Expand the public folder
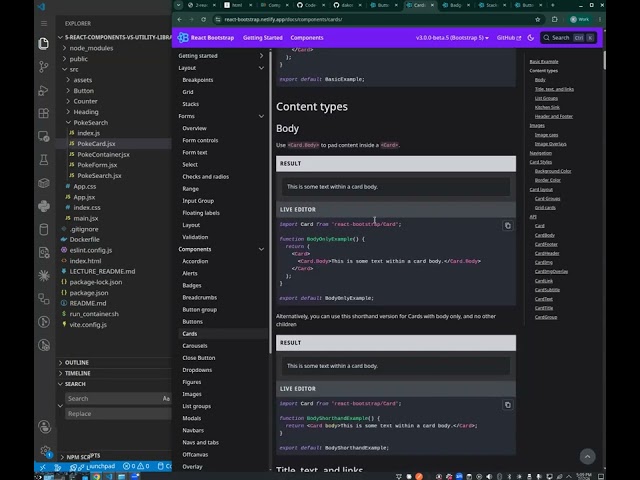The height and width of the screenshot is (480, 640). [x=78, y=59]
